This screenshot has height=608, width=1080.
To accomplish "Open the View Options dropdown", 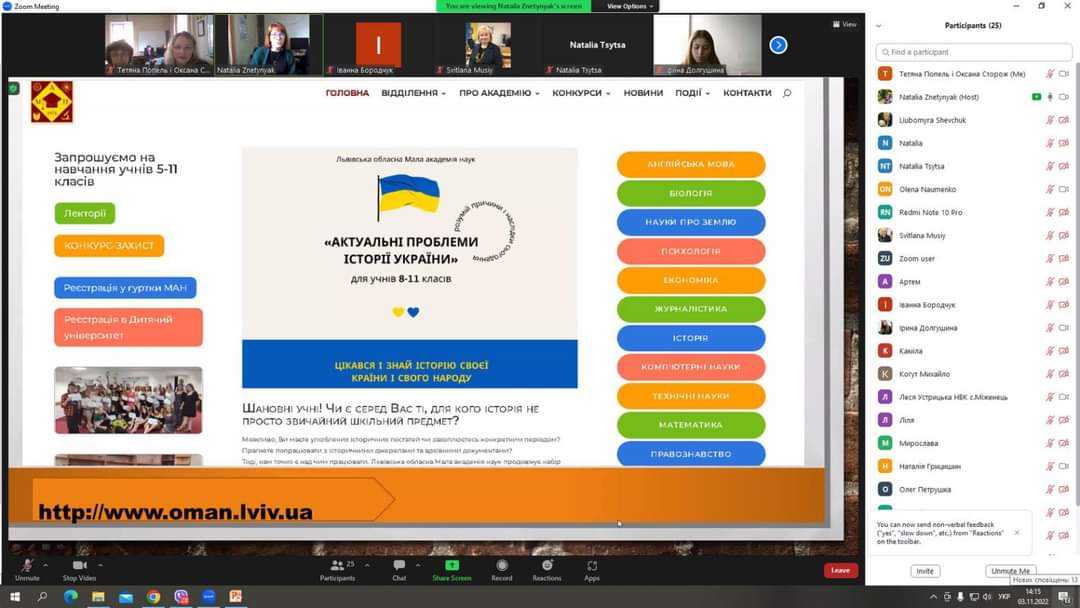I will click(631, 6).
